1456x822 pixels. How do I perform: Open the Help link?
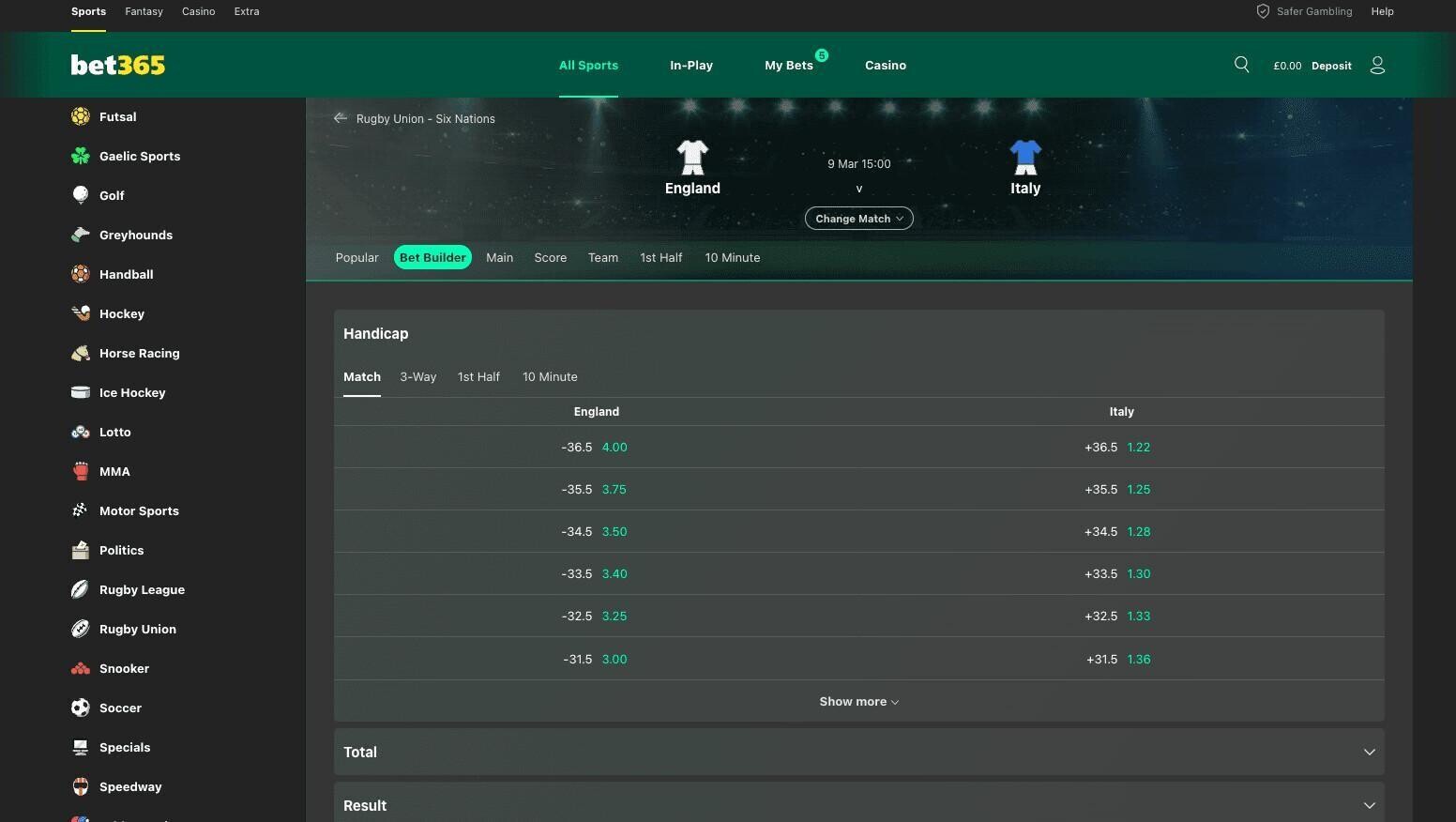tap(1382, 11)
